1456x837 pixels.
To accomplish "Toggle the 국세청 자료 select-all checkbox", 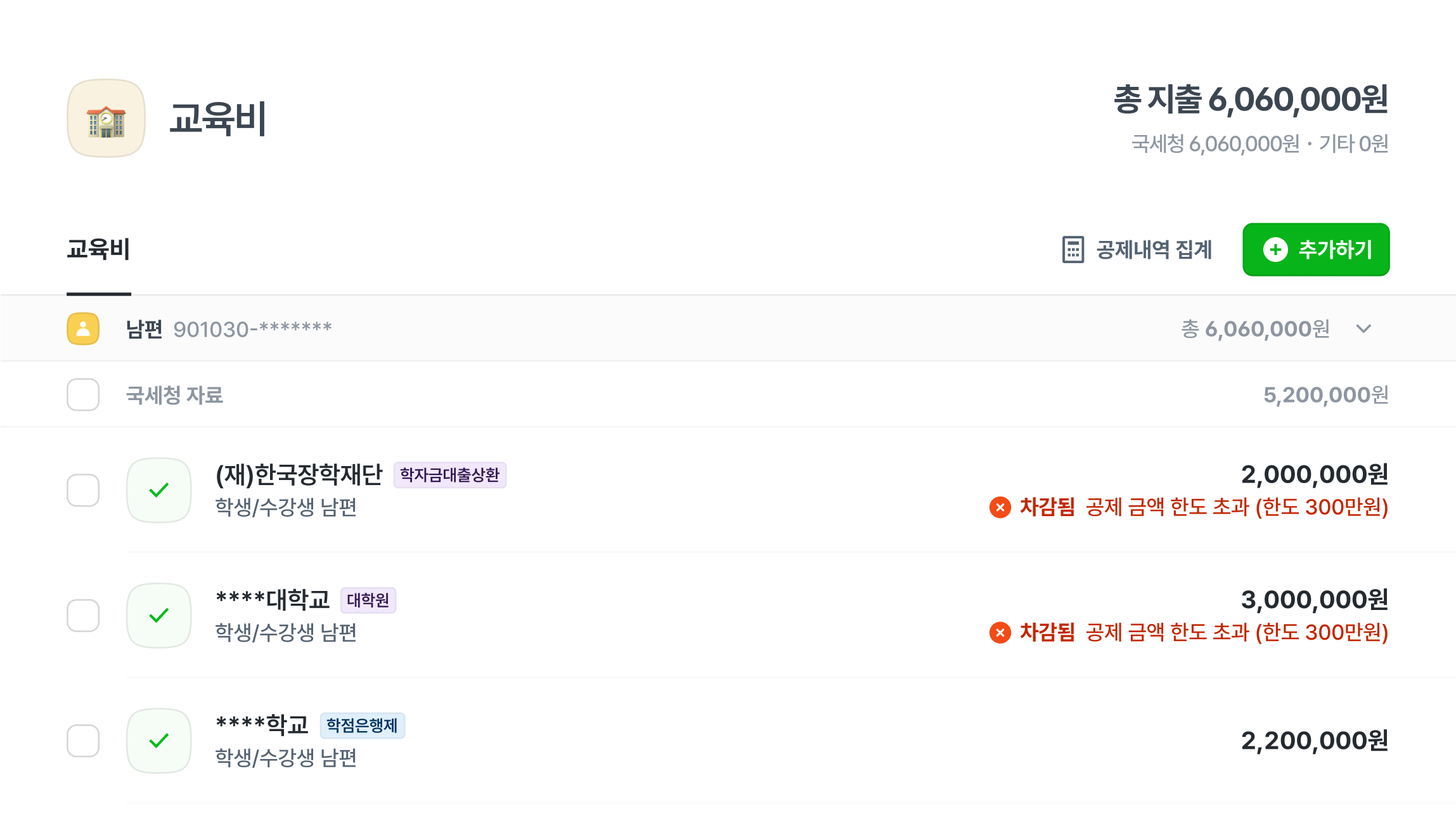I will point(83,394).
